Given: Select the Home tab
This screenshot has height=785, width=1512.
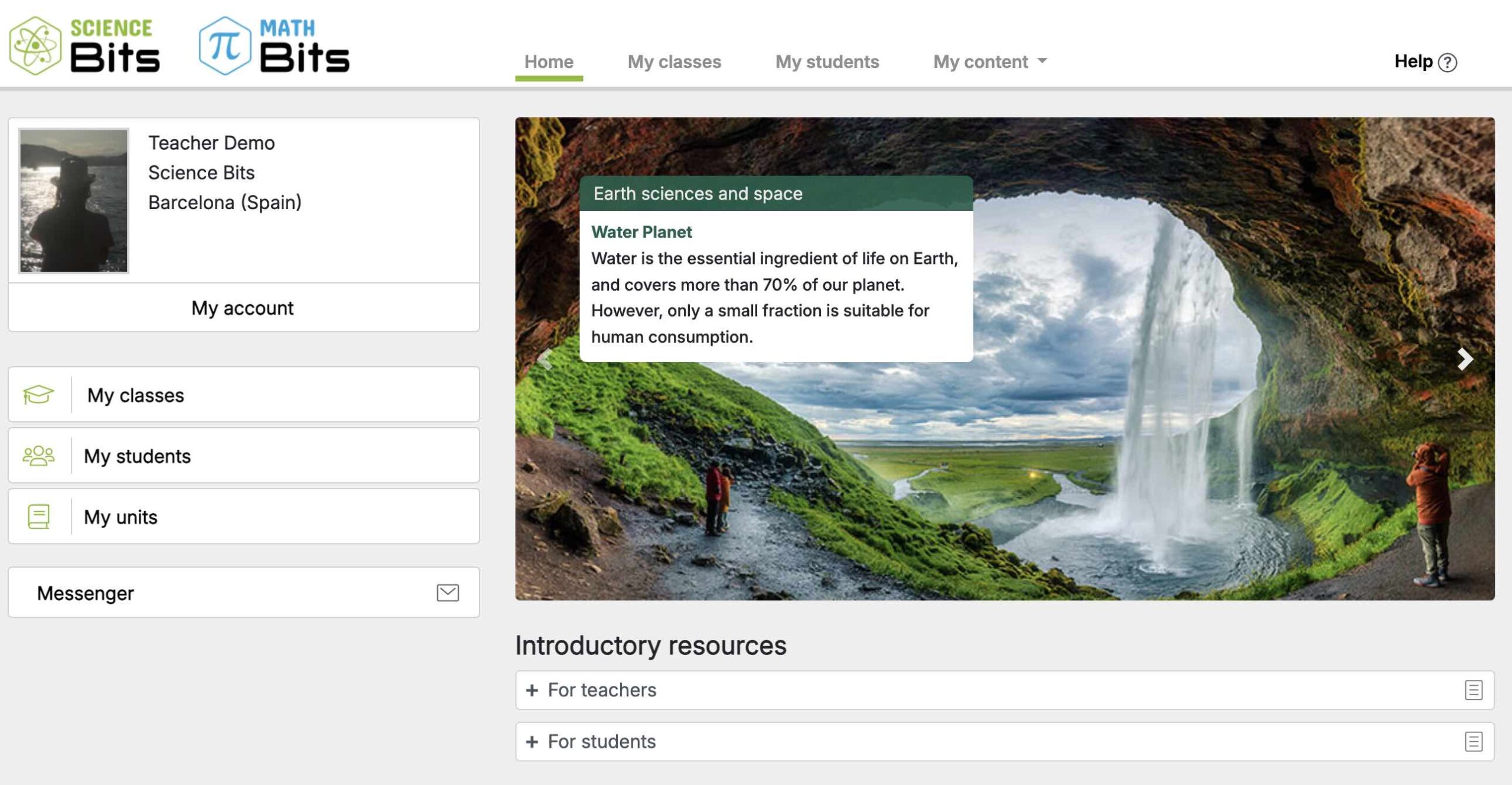Looking at the screenshot, I should 549,61.
